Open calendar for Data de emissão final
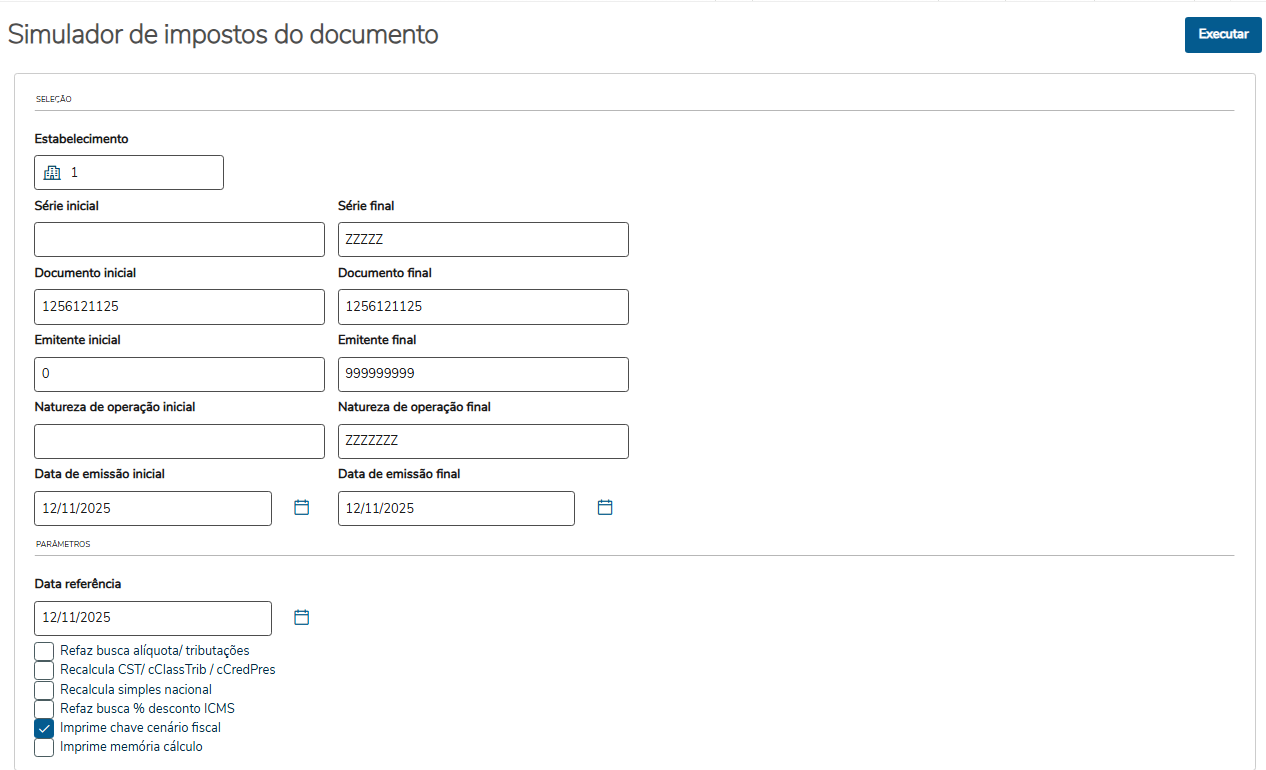The width and height of the screenshot is (1266, 770). pos(605,508)
